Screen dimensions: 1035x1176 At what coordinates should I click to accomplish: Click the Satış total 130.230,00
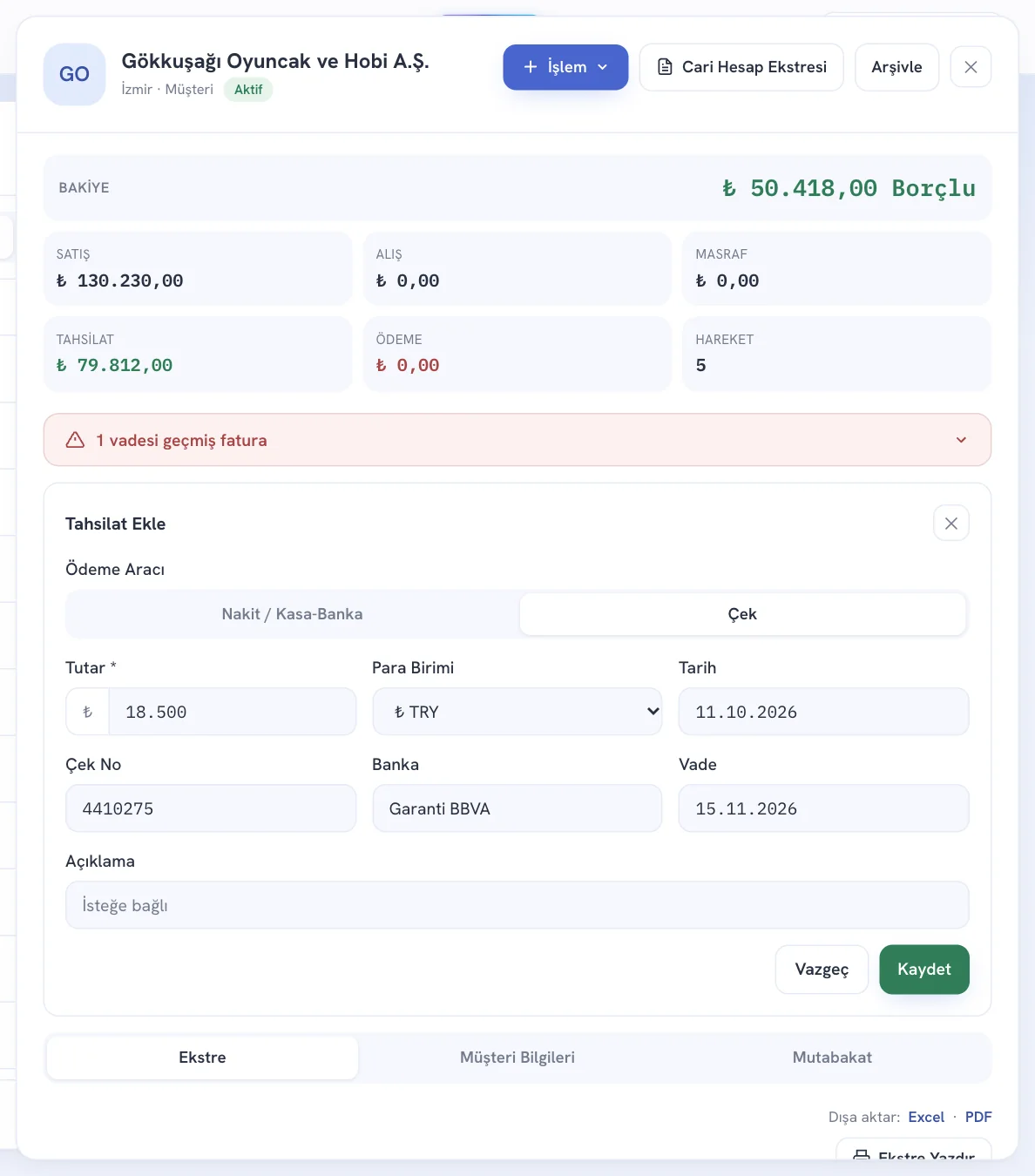click(120, 280)
